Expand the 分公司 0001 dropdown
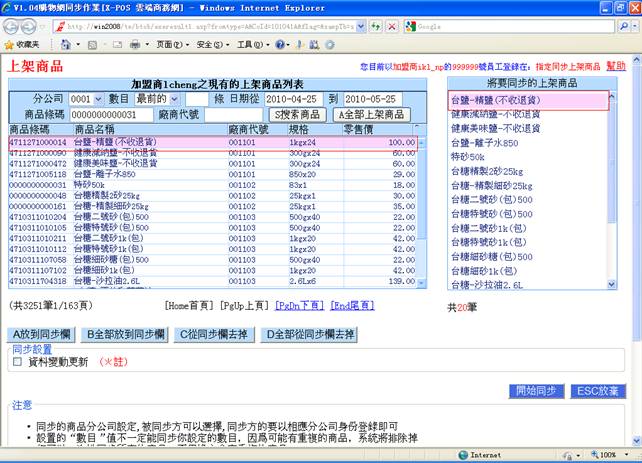This screenshot has height=463, width=642. 87,100
